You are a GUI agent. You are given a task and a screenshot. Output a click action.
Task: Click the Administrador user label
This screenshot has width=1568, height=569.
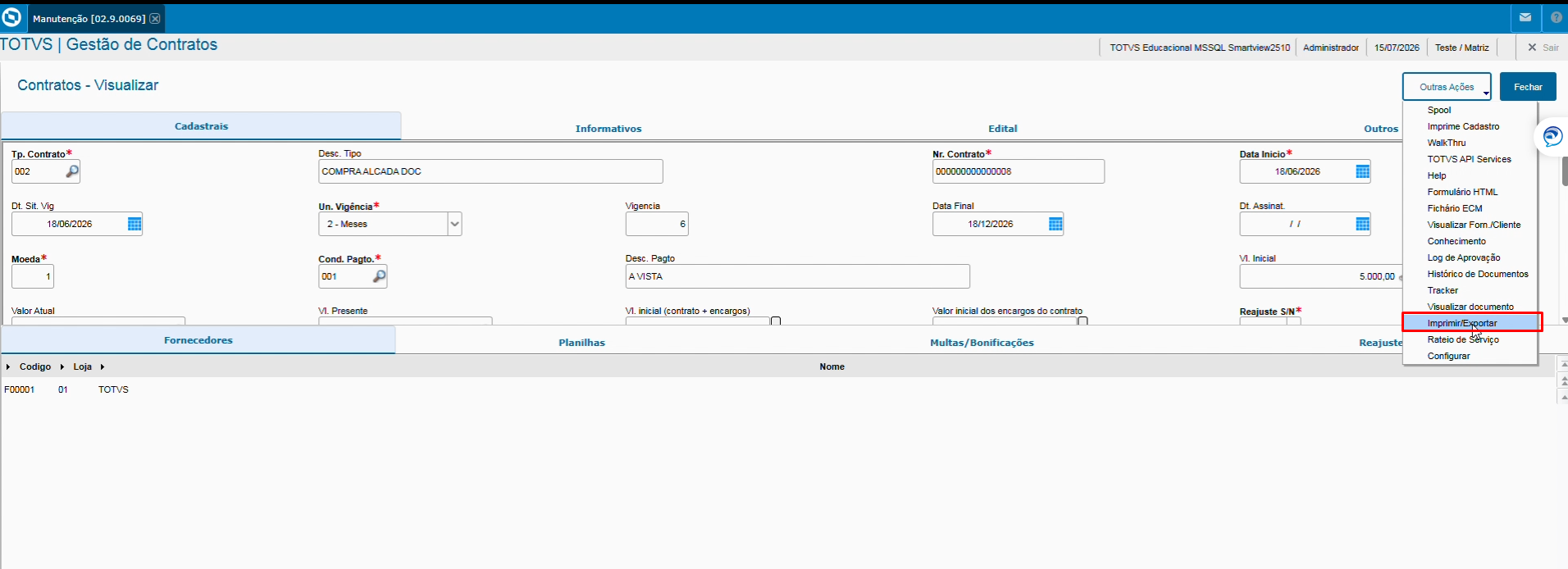(1331, 48)
